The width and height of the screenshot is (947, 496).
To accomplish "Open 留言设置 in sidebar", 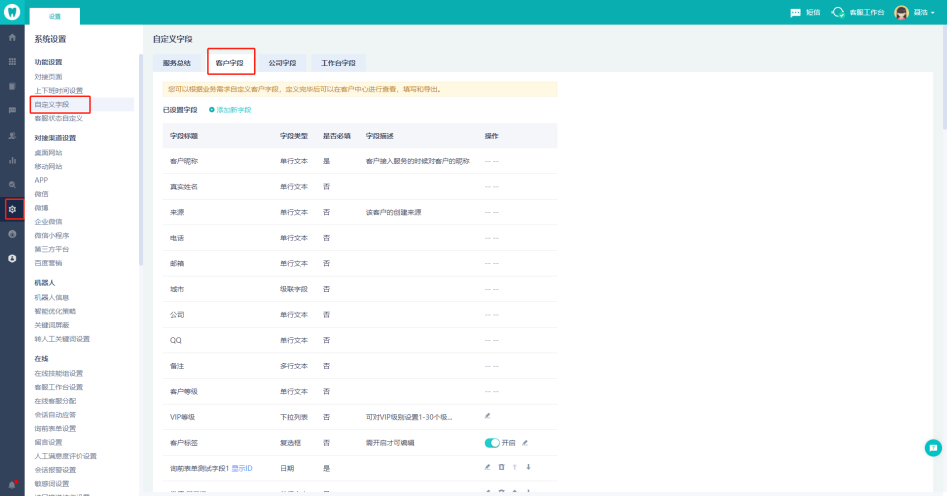I will tap(48, 442).
